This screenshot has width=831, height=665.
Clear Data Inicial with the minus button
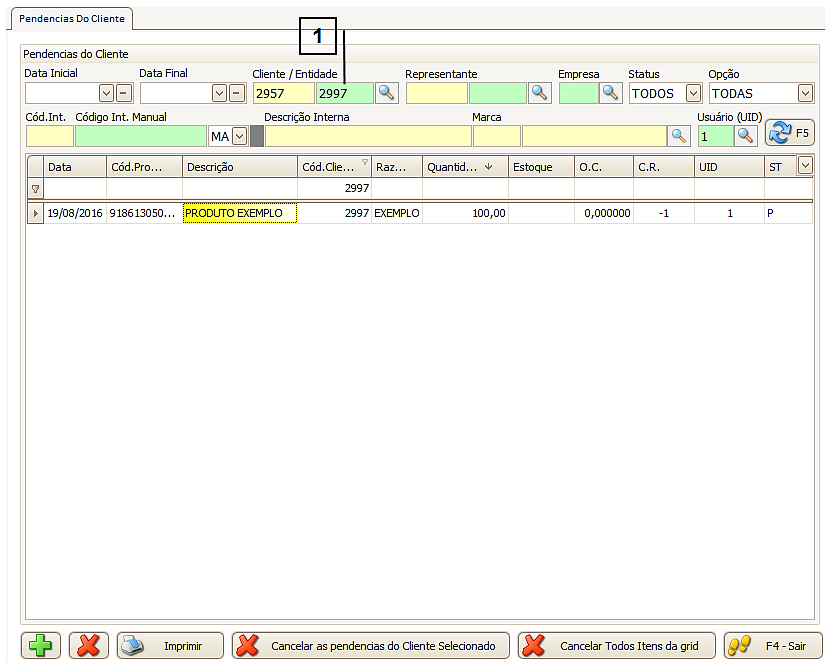123,93
